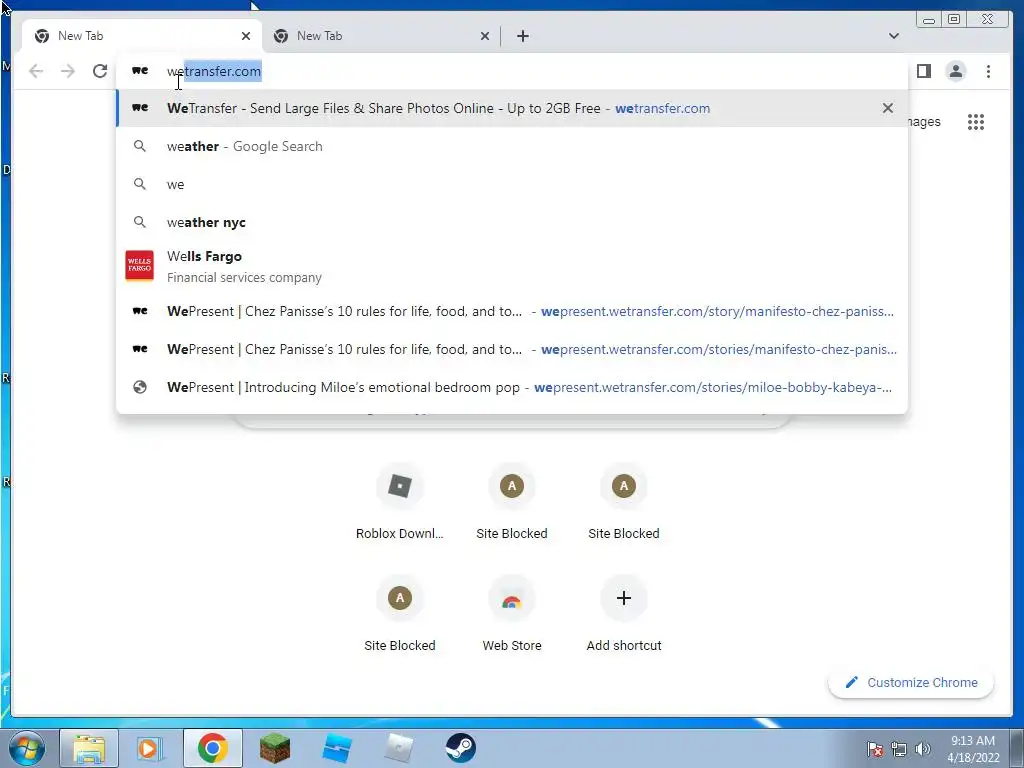This screenshot has width=1024, height=768.
Task: Open the Site Blocked shortcut beside Web Store
Action: click(x=400, y=615)
